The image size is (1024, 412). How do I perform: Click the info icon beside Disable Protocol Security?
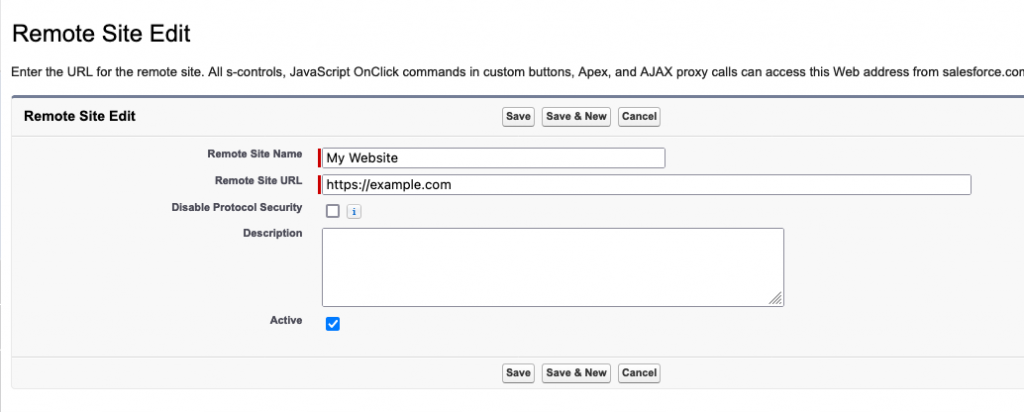click(x=354, y=211)
